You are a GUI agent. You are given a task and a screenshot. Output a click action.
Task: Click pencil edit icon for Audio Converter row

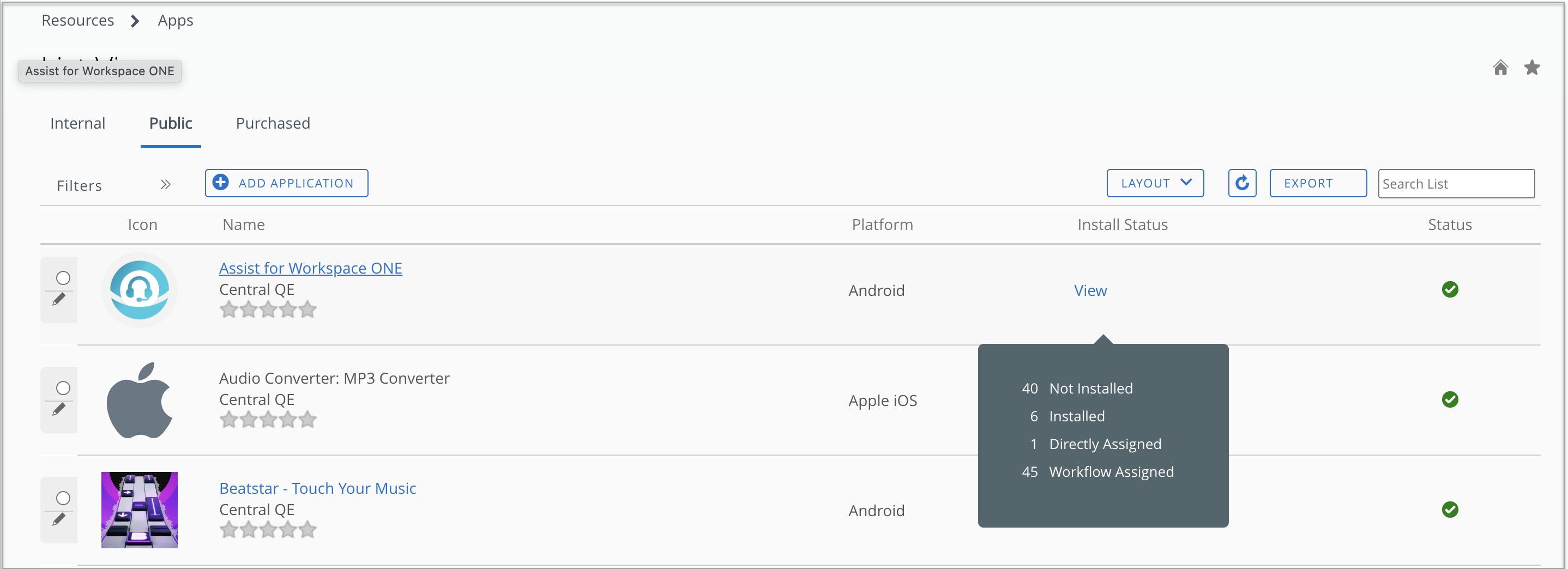tap(59, 409)
